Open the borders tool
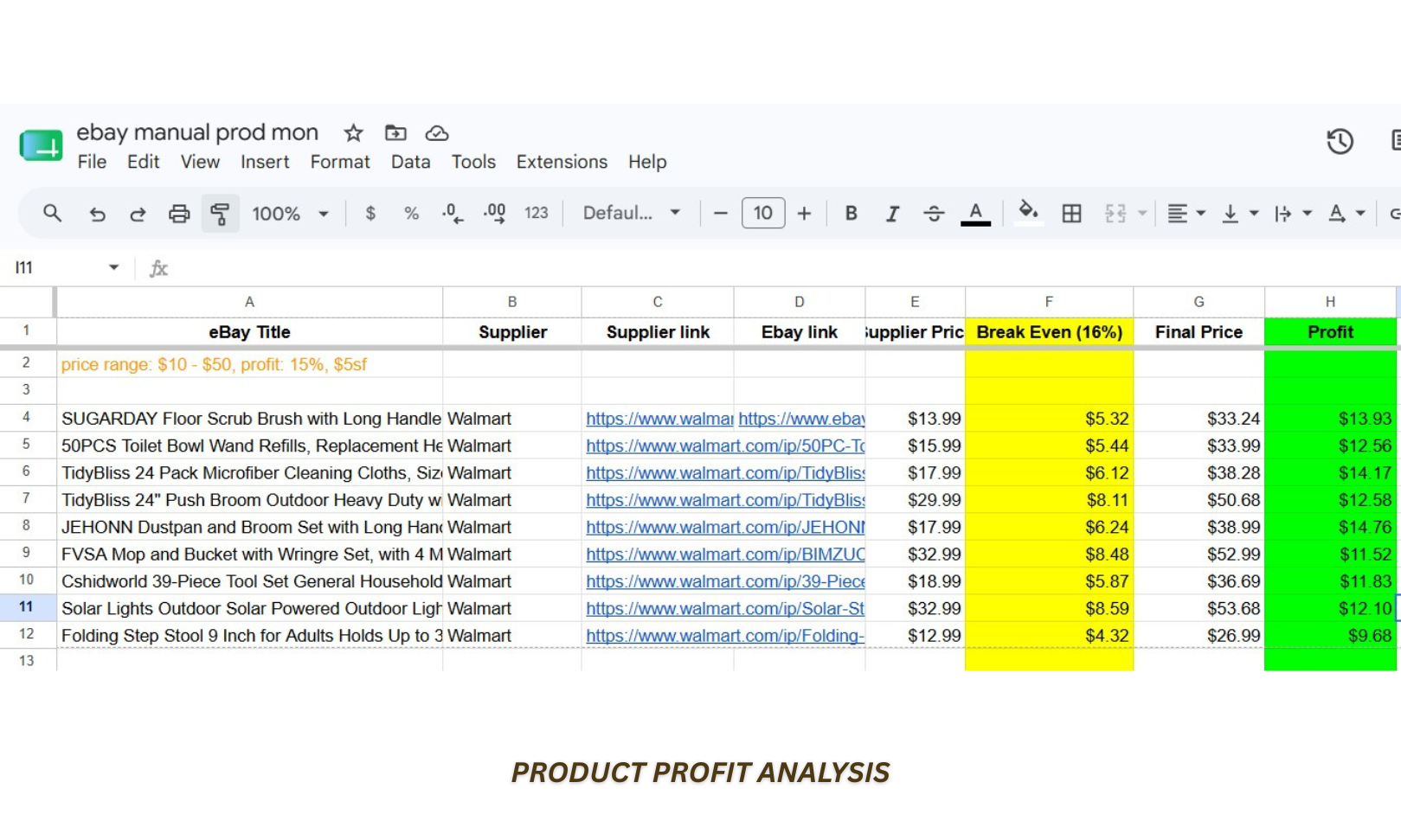 1071,214
